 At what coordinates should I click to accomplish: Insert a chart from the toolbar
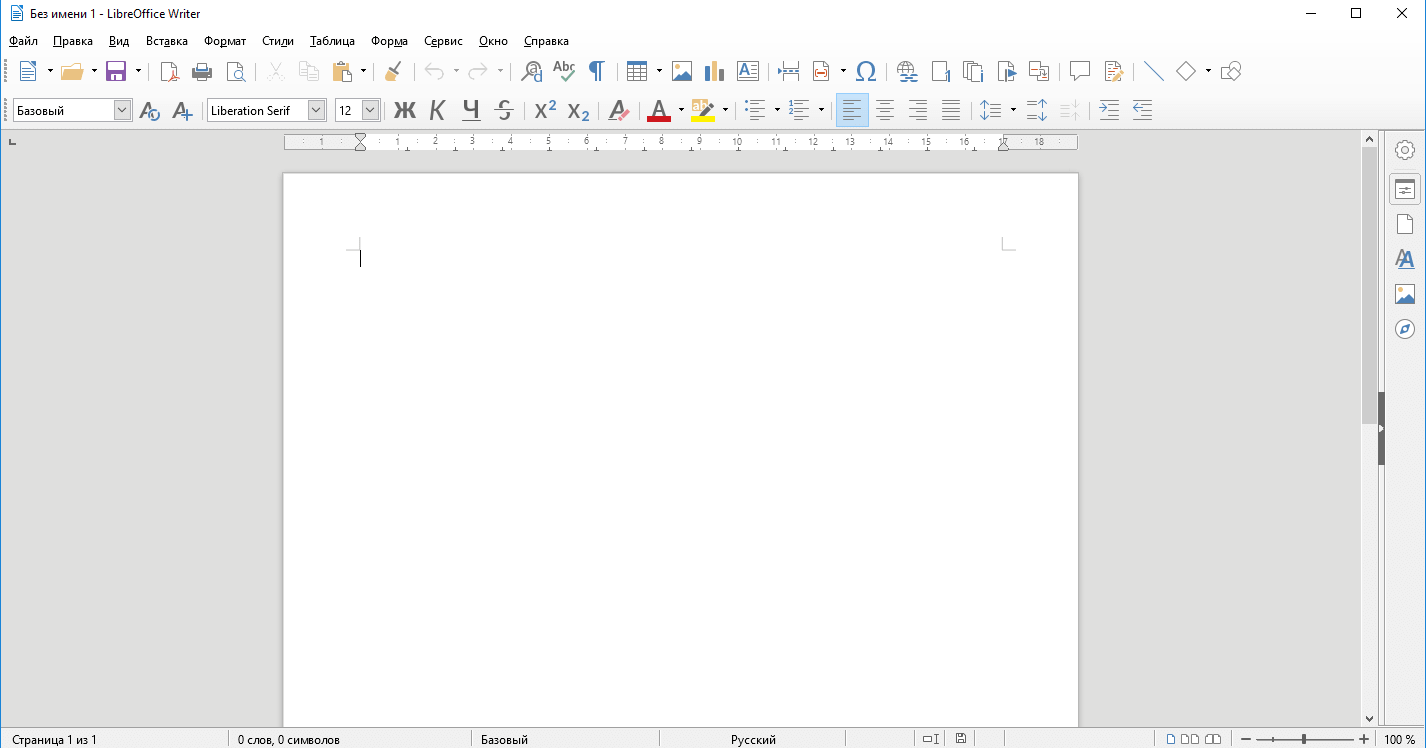pyautogui.click(x=714, y=71)
